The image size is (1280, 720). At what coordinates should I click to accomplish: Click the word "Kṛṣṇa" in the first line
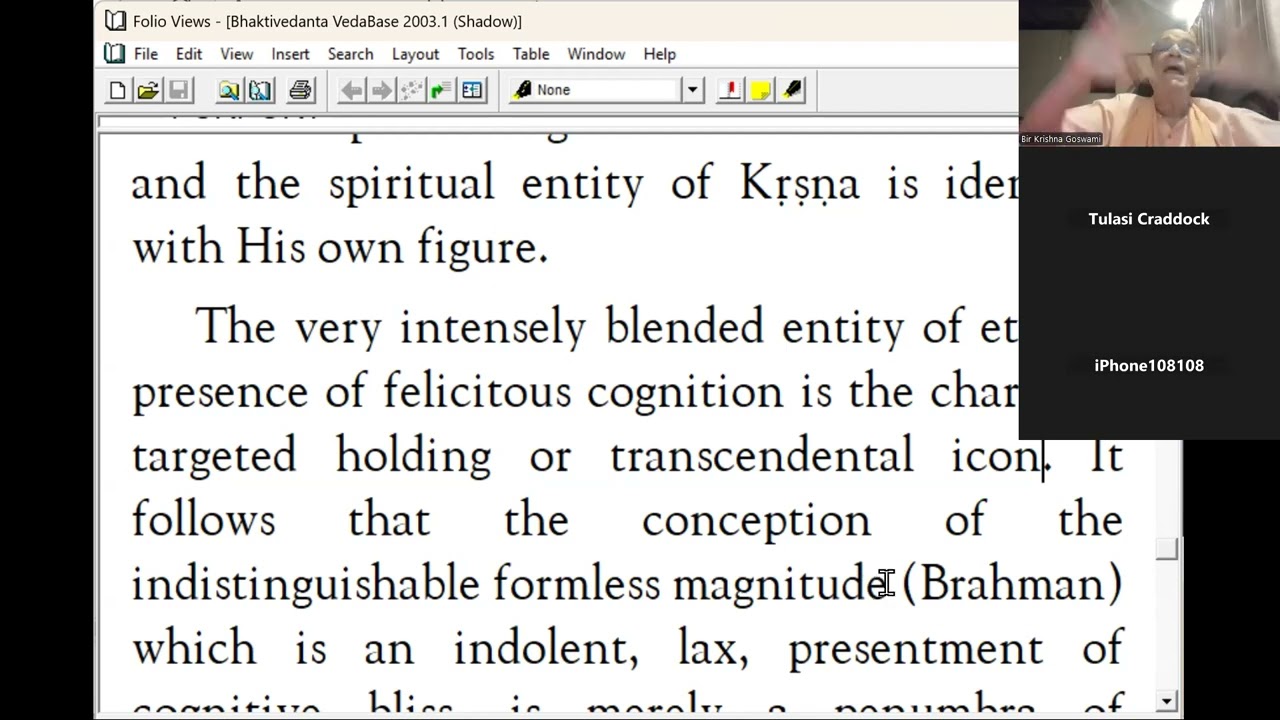pos(800,186)
